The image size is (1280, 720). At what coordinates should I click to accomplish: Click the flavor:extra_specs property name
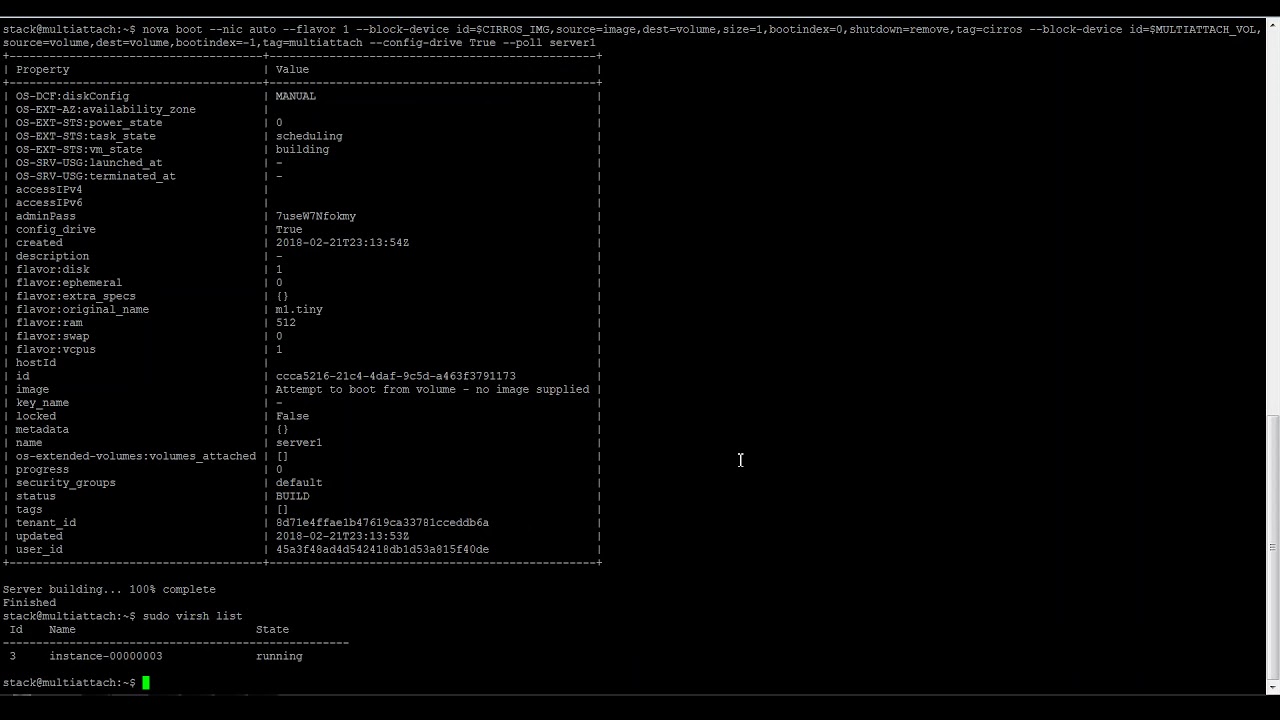[75, 296]
